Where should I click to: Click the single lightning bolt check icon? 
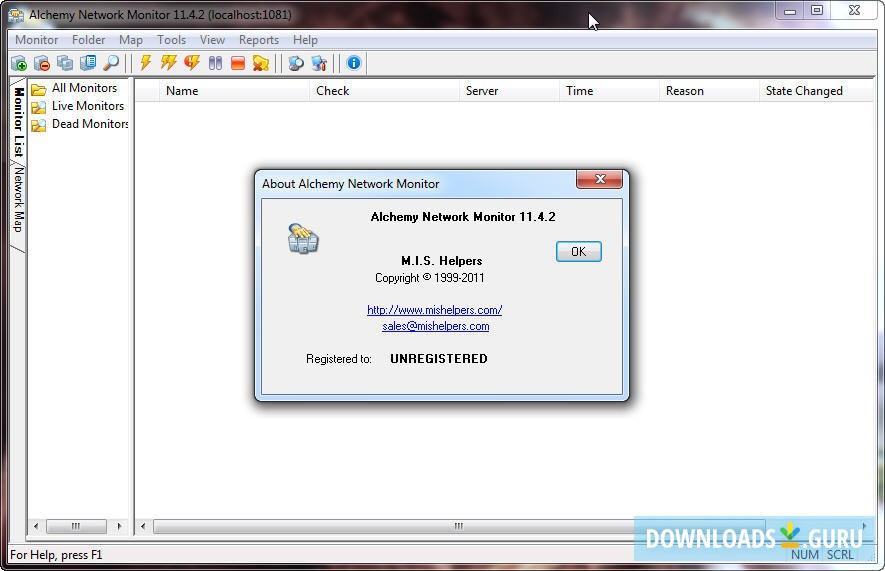(x=146, y=63)
